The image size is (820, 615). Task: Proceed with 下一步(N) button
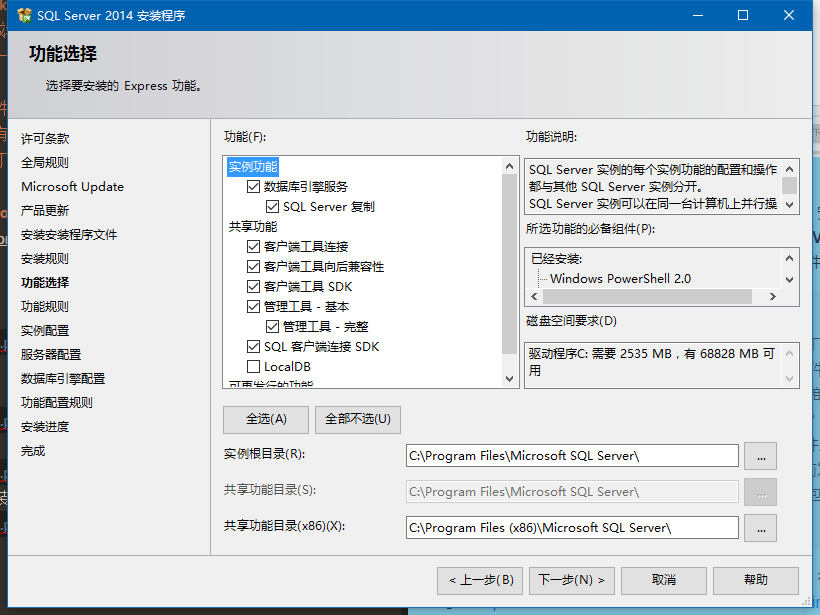click(572, 580)
